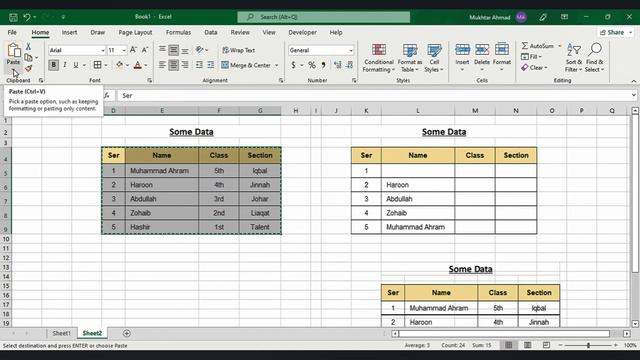
Task: Click the Save icon in title bar
Action: click(13, 17)
